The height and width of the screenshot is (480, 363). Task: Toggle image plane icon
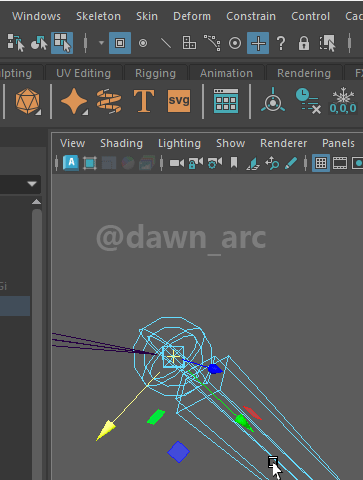(253, 164)
